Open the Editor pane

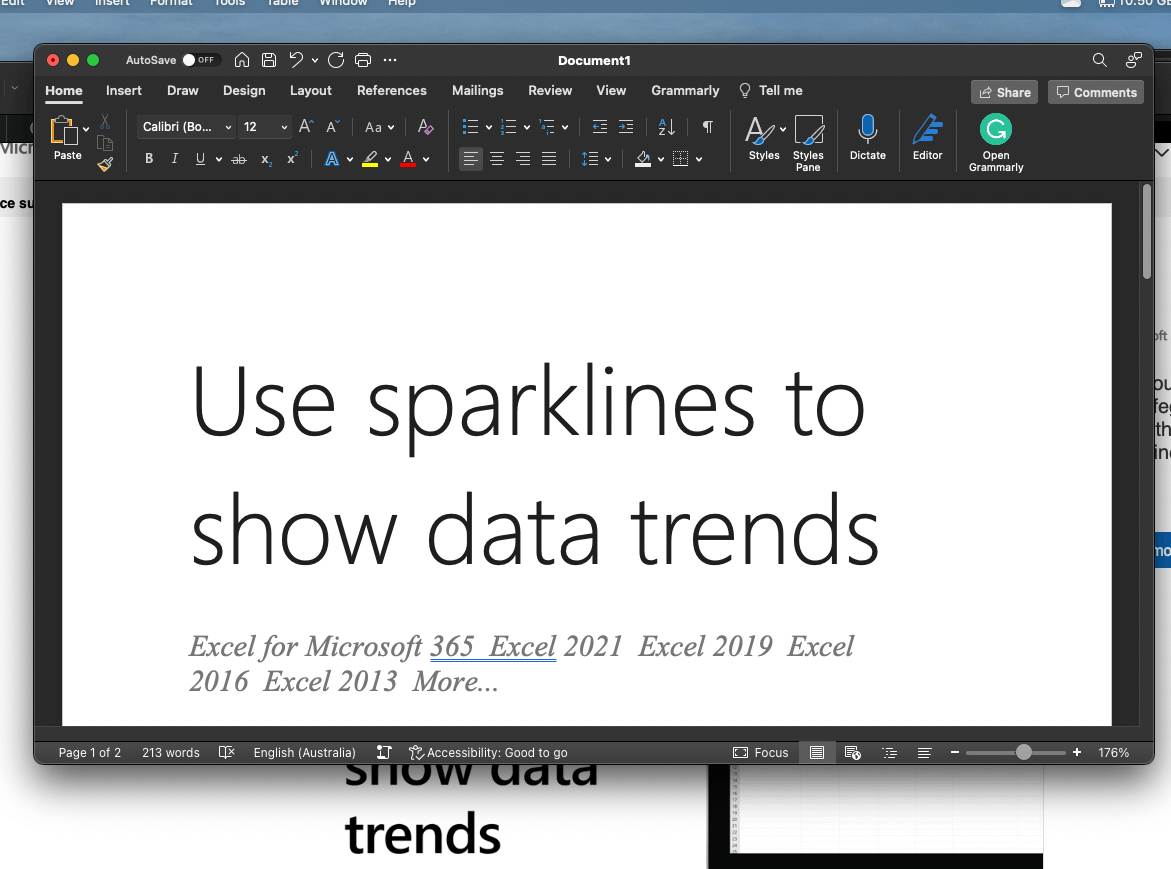[927, 138]
